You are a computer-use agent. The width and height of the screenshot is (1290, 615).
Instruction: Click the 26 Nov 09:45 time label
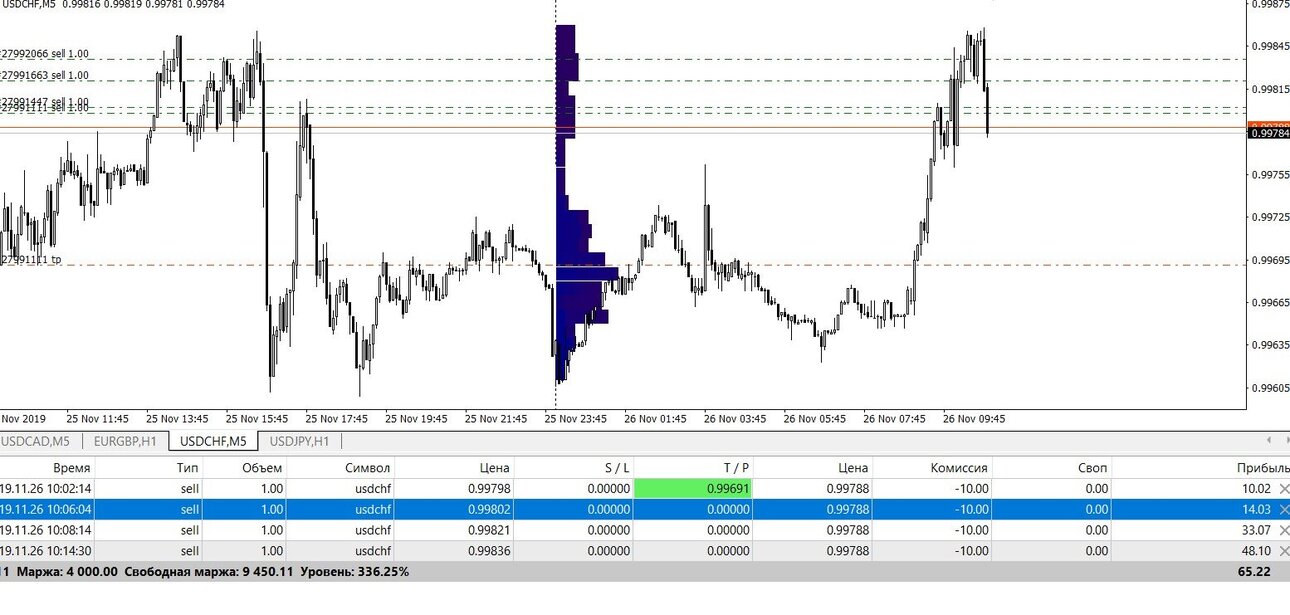pos(973,419)
